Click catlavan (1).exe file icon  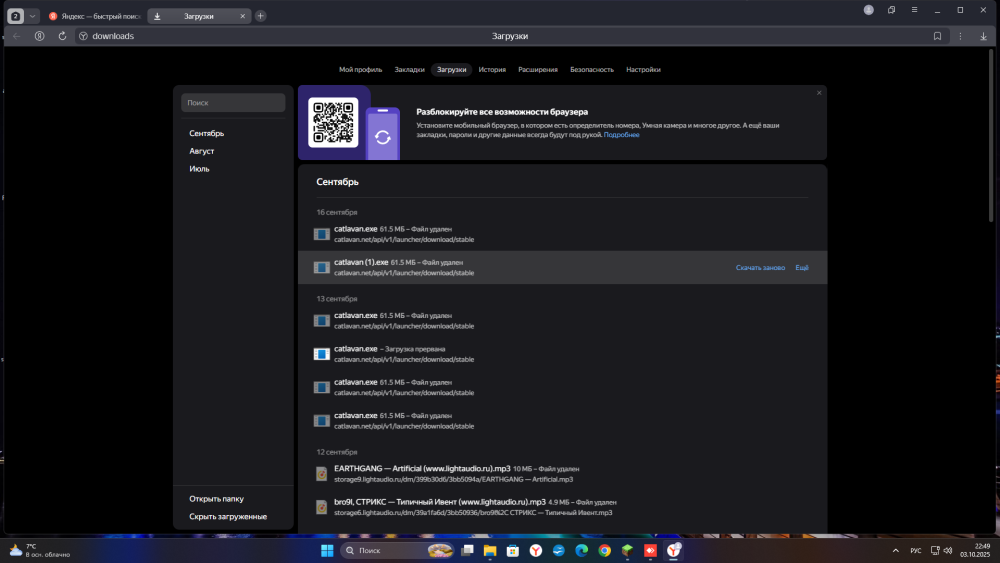[321, 268]
